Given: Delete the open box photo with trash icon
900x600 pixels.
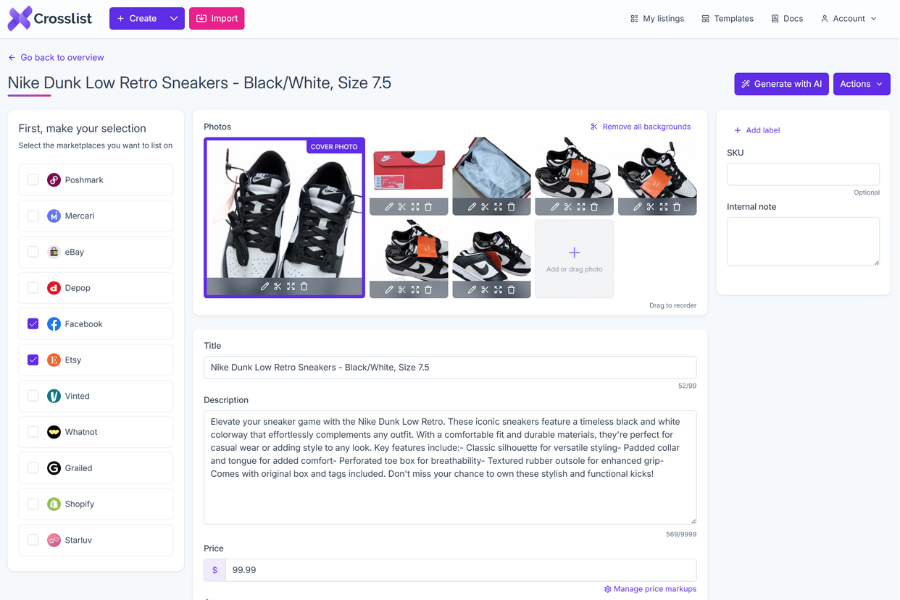Looking at the screenshot, I should click(511, 207).
